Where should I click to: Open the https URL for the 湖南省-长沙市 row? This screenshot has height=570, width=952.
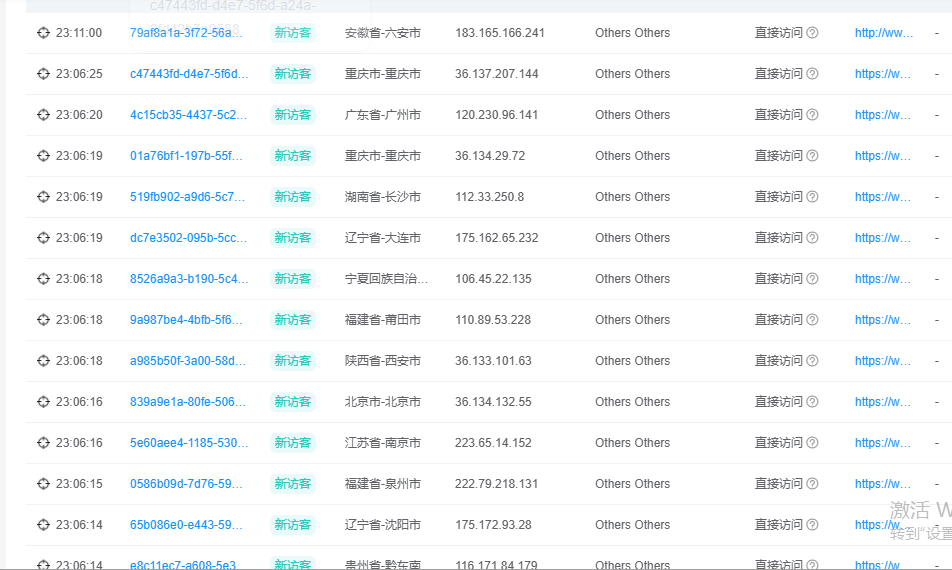point(882,197)
